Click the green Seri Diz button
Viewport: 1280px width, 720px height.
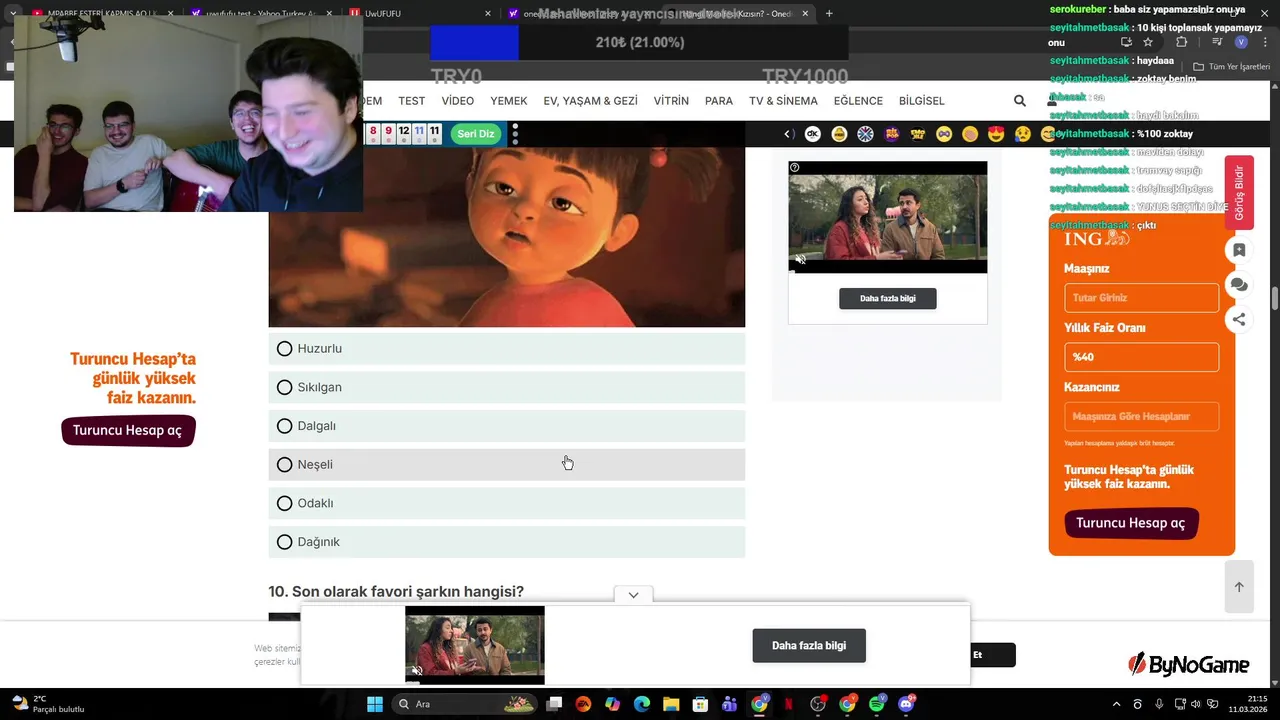(x=476, y=134)
